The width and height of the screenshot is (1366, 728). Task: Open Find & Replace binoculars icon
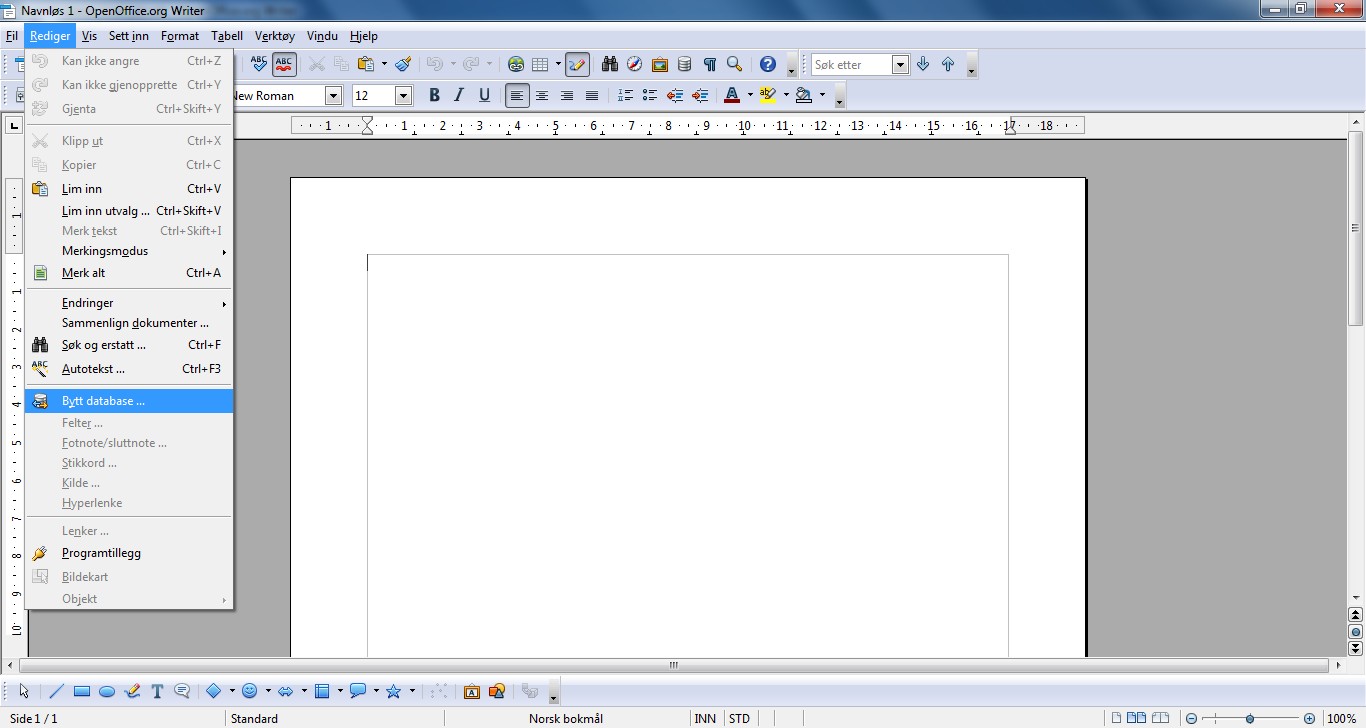[610, 64]
